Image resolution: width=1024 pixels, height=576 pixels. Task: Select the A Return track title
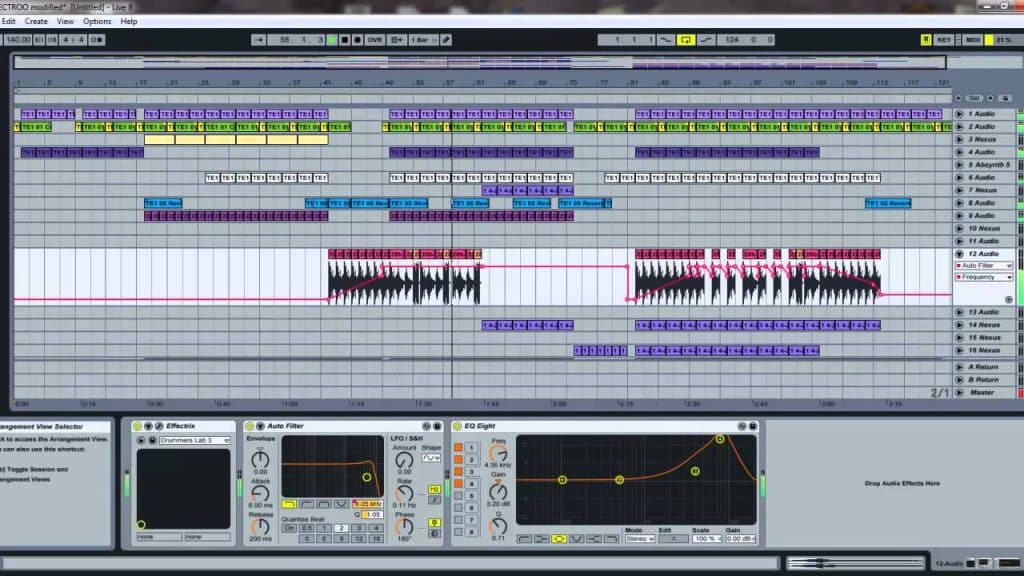pos(984,367)
